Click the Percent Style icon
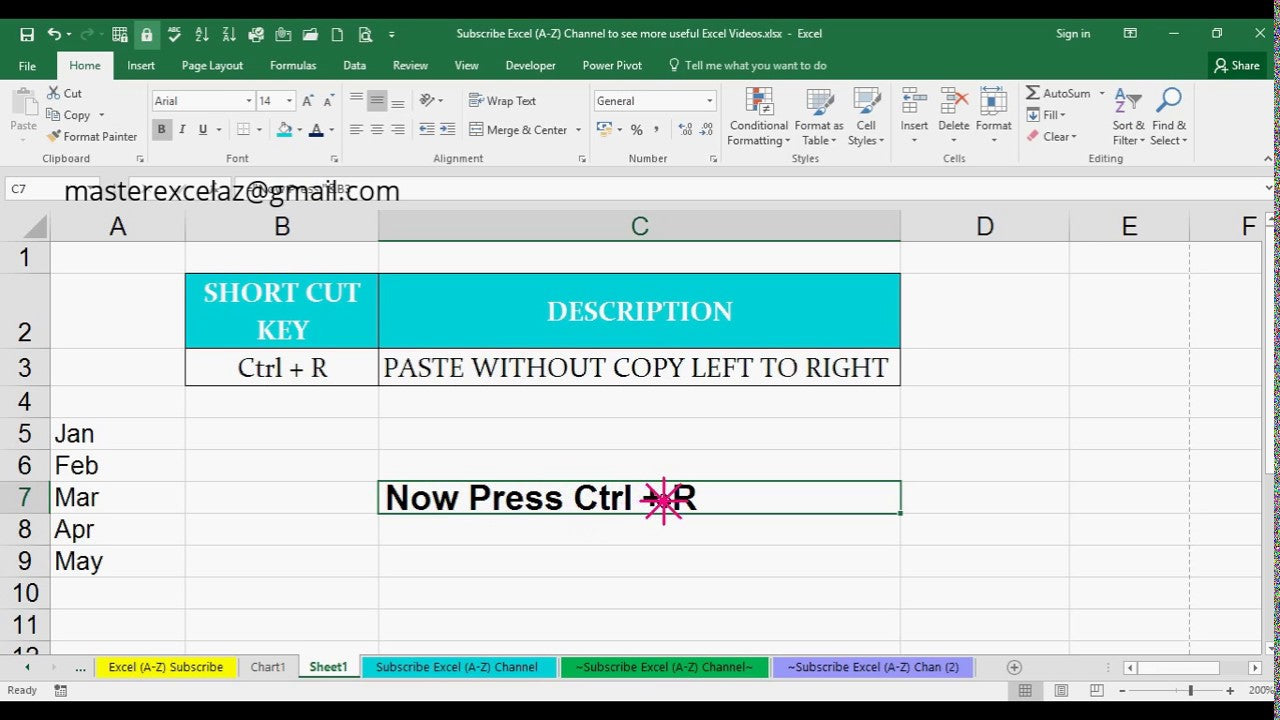This screenshot has height=720, width=1280. (x=636, y=129)
